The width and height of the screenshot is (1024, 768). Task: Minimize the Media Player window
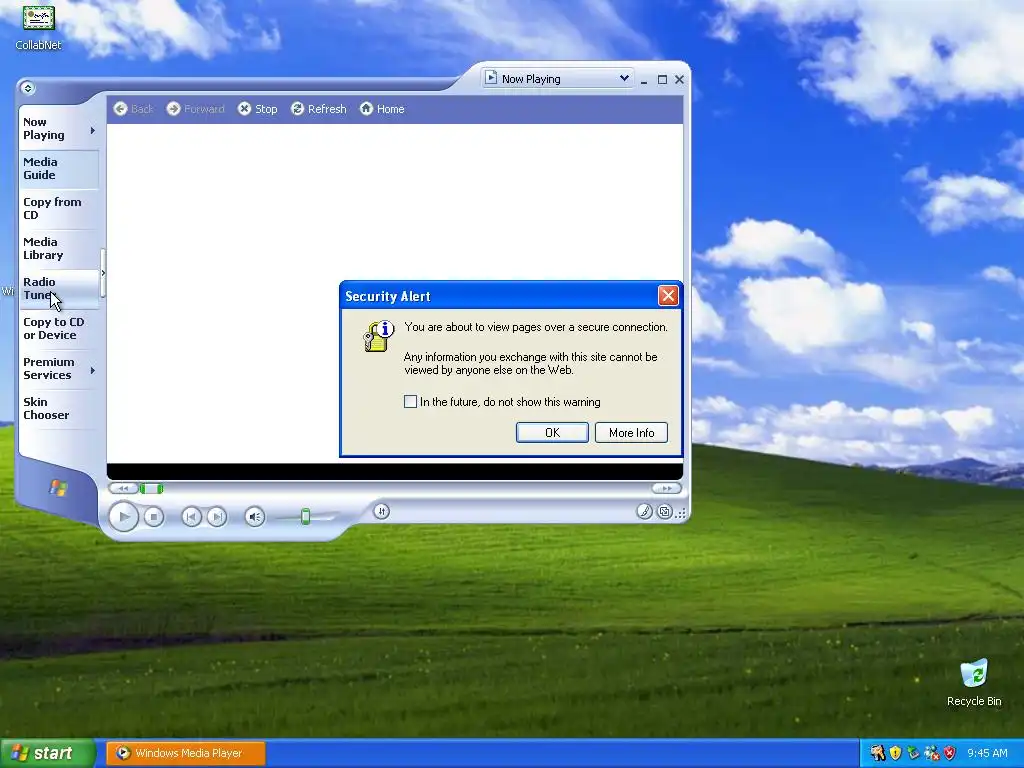643,80
